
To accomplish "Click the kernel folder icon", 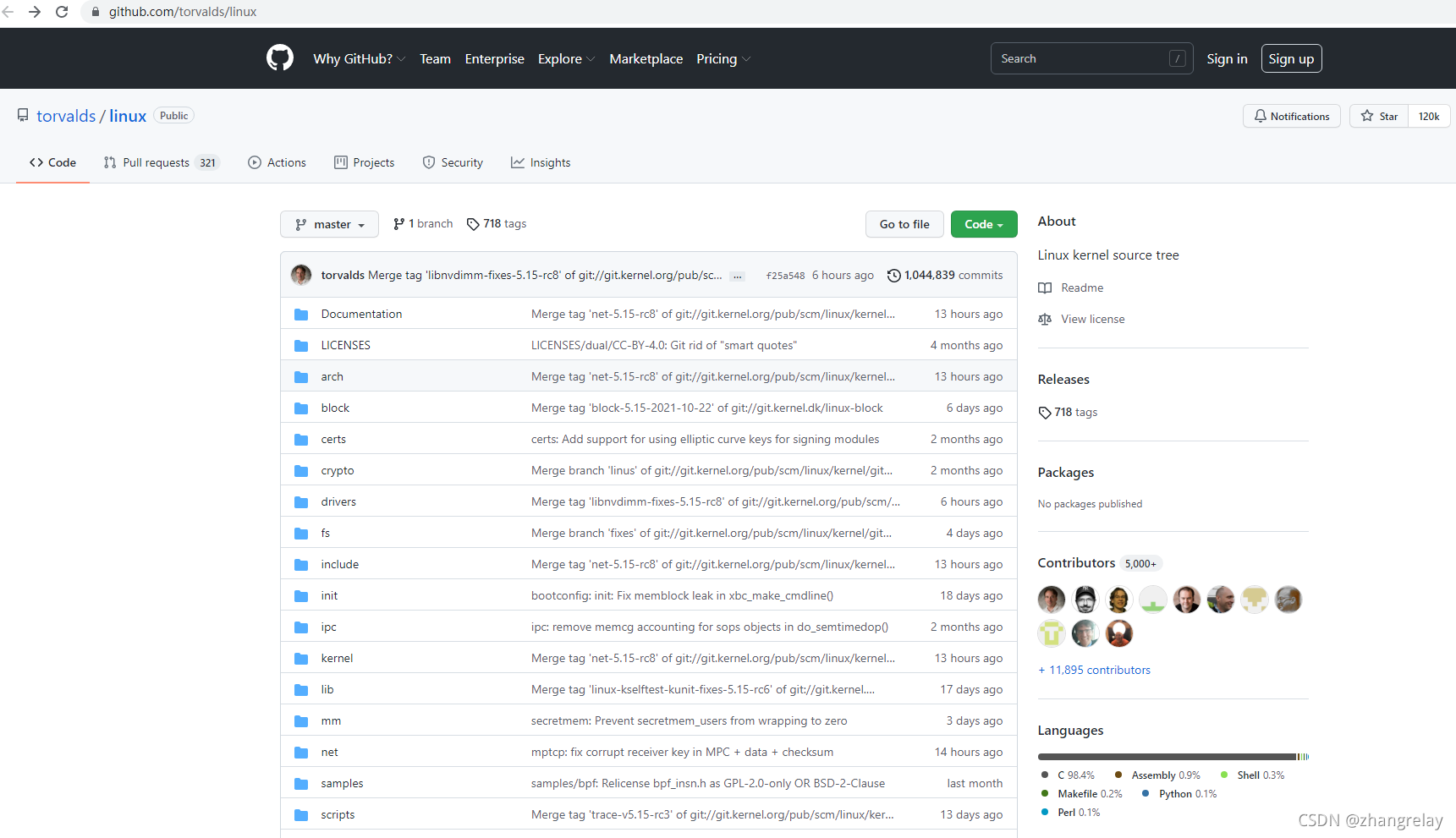I will tap(301, 659).
